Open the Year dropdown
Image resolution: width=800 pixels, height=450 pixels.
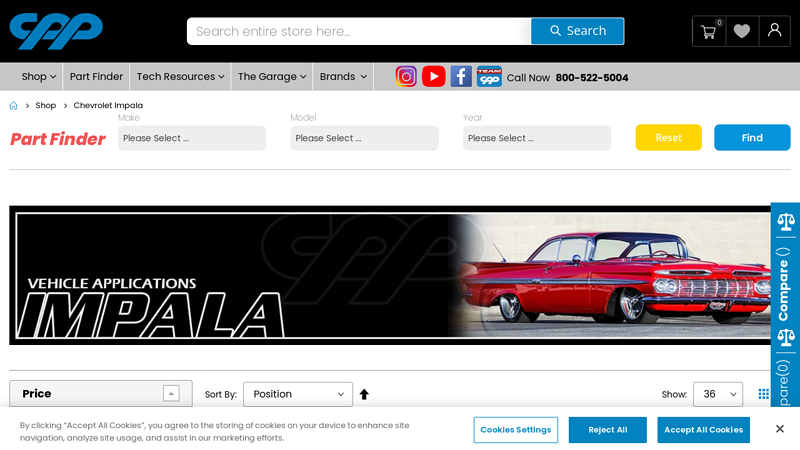click(x=537, y=138)
